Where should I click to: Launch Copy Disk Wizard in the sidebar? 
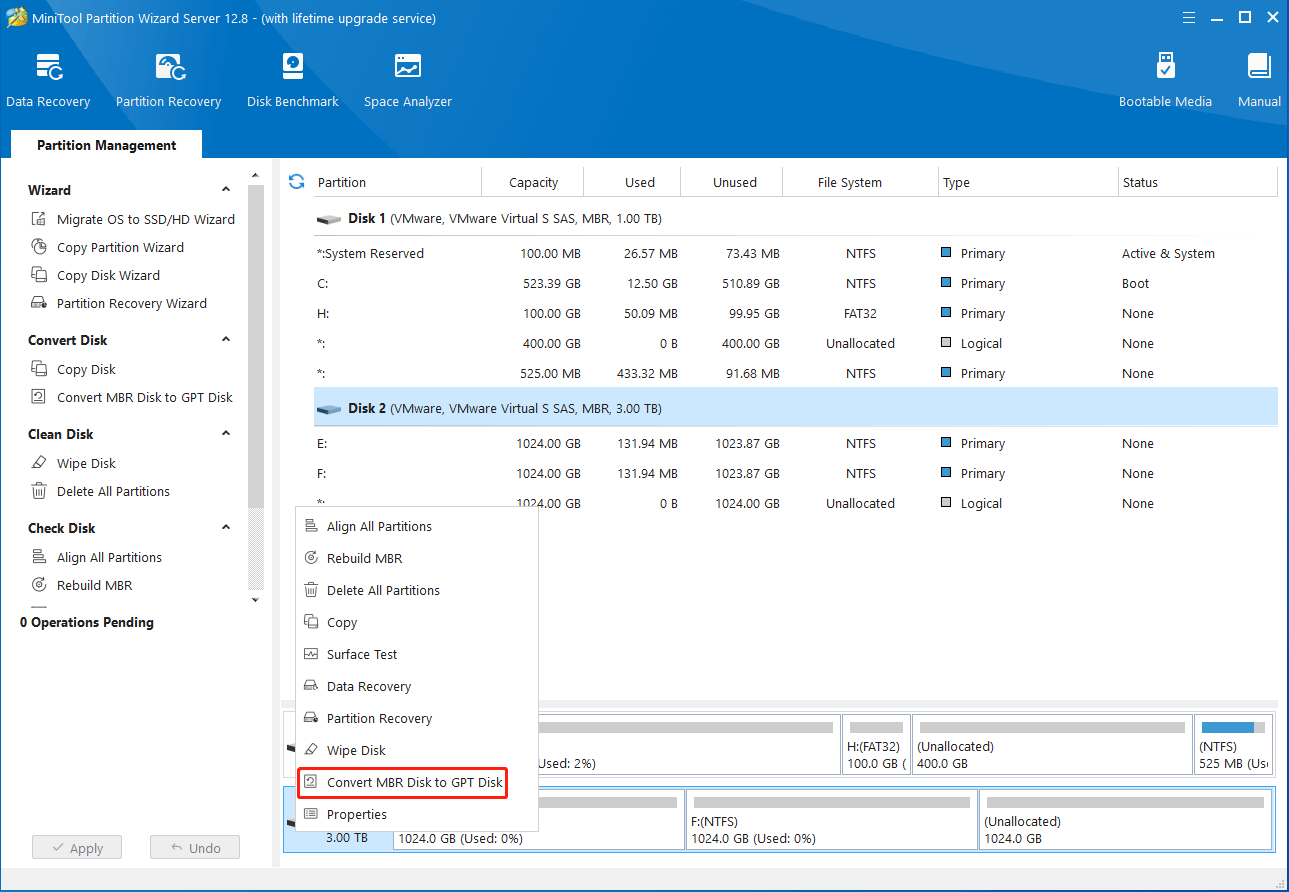click(x=95, y=275)
